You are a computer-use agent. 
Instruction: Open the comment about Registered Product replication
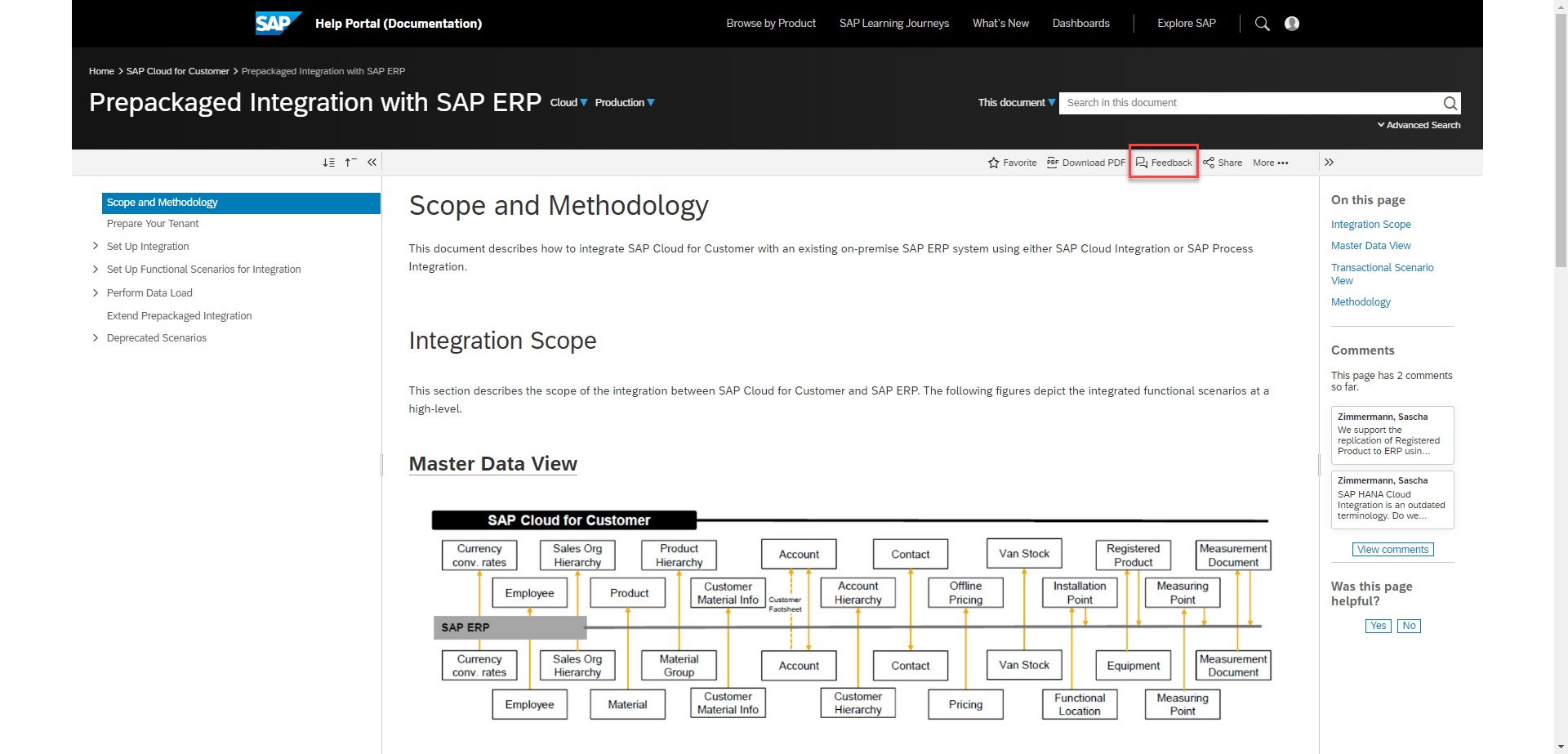pyautogui.click(x=1392, y=435)
